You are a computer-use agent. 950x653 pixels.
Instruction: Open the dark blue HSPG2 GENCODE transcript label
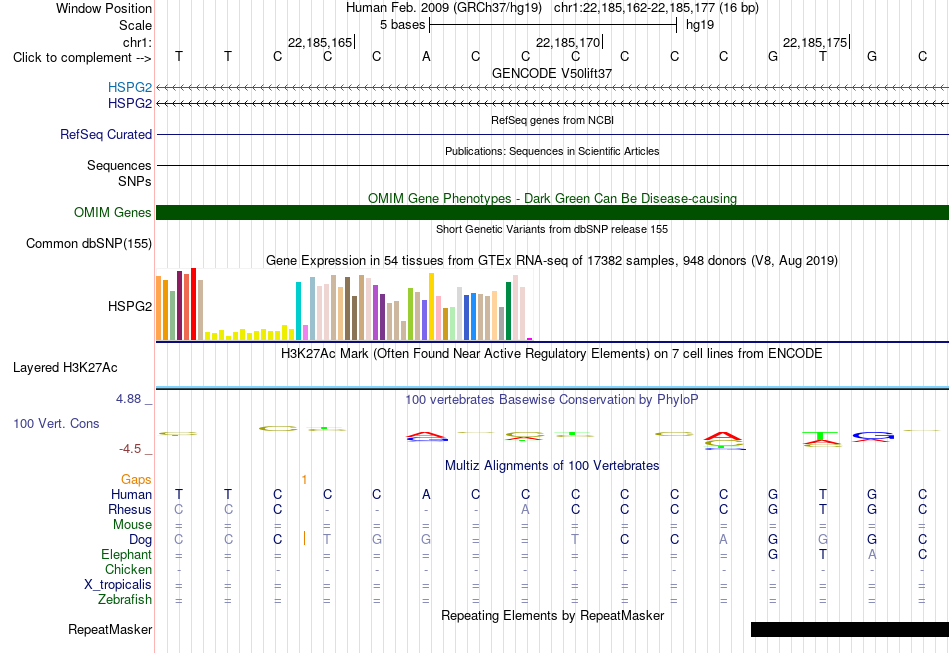(x=130, y=104)
